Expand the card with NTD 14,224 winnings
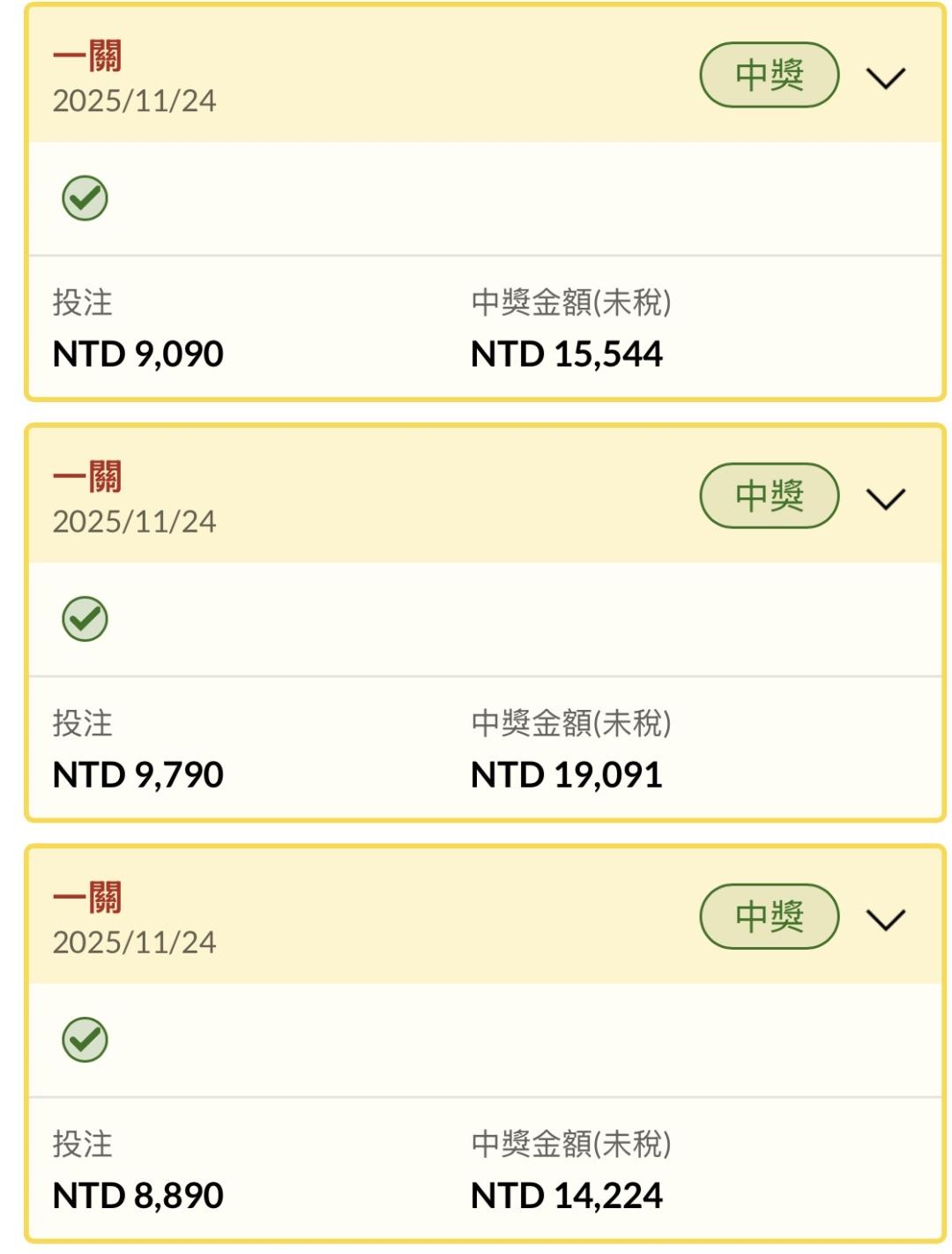952x1254 pixels. tap(885, 919)
